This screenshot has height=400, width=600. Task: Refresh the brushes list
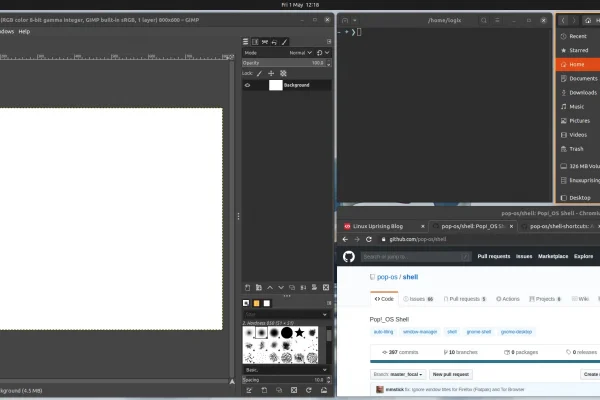tap(309, 390)
